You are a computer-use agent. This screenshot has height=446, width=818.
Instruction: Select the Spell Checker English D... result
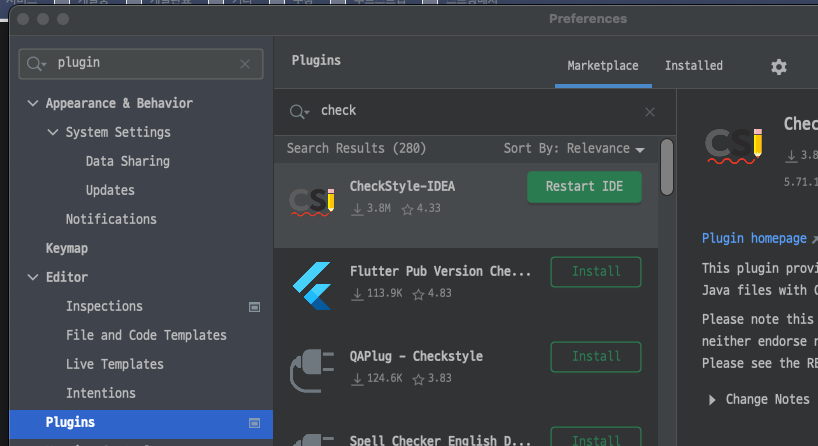(440, 440)
